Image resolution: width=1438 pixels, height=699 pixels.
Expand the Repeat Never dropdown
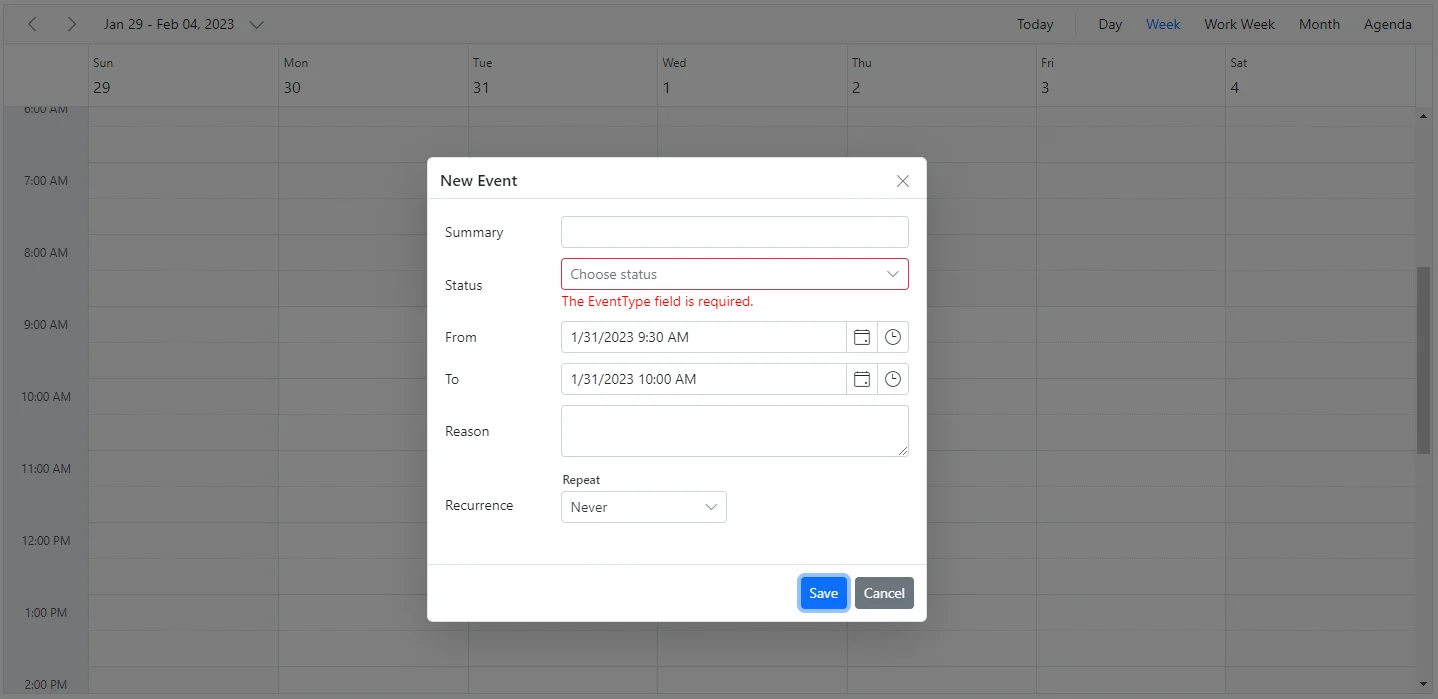(644, 507)
